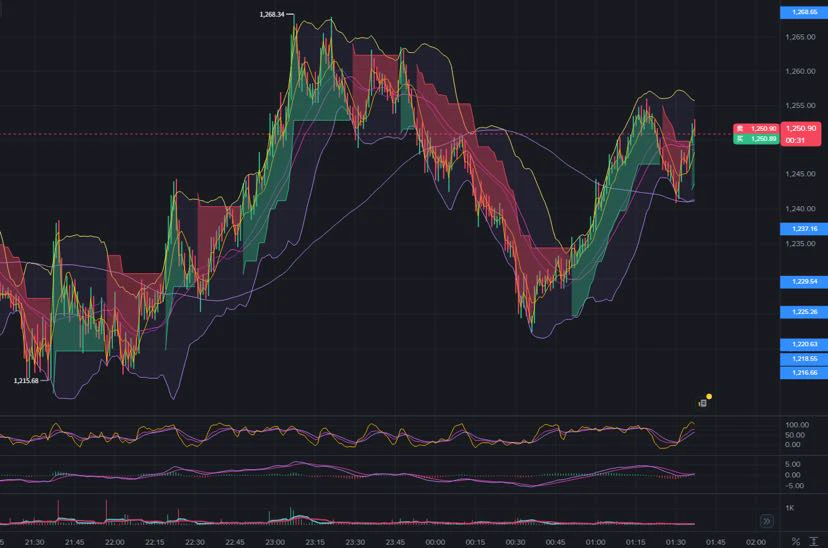Click the 02:00 time axis label

click(756, 542)
